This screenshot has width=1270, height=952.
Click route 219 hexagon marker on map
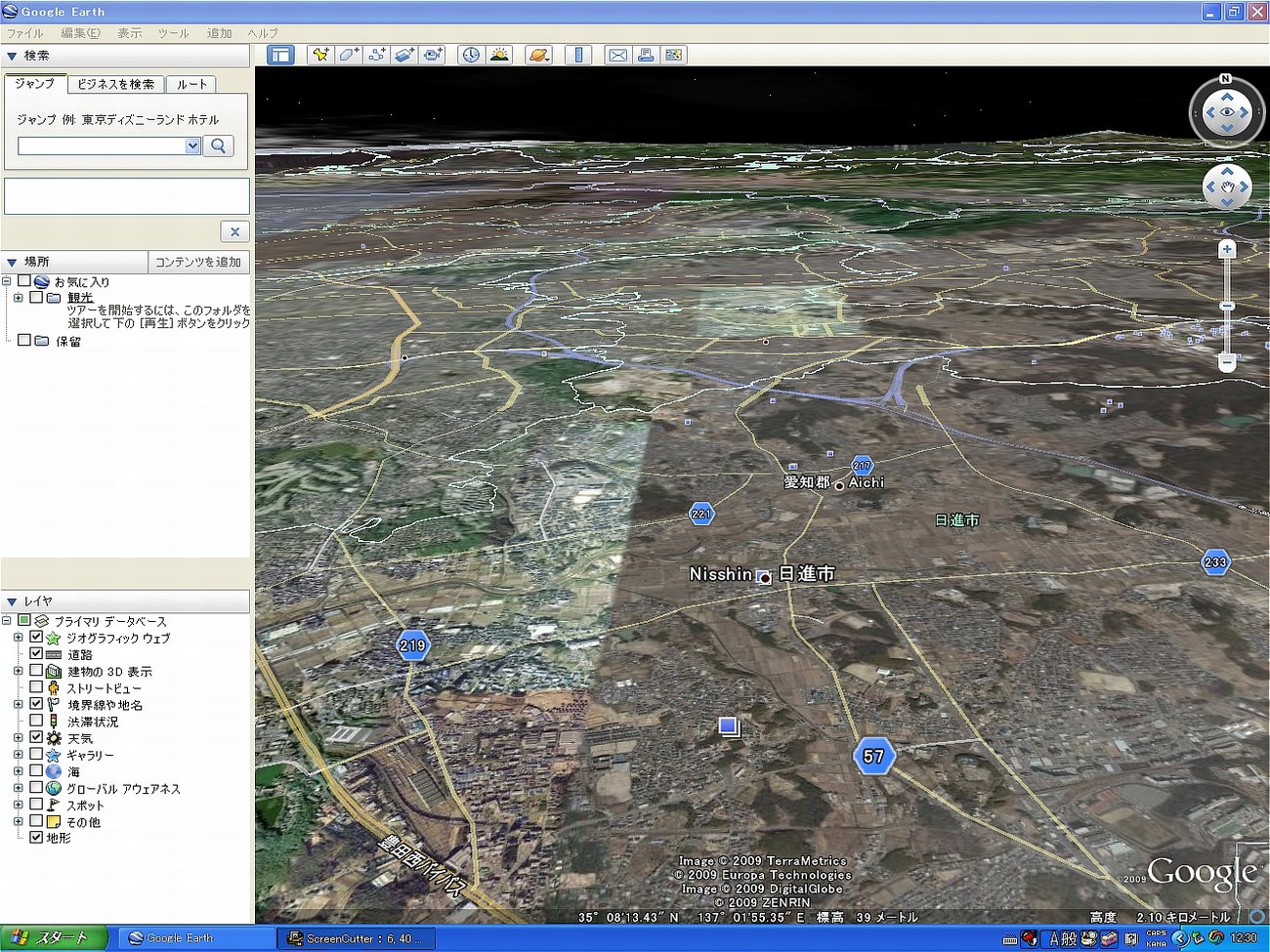click(x=412, y=645)
